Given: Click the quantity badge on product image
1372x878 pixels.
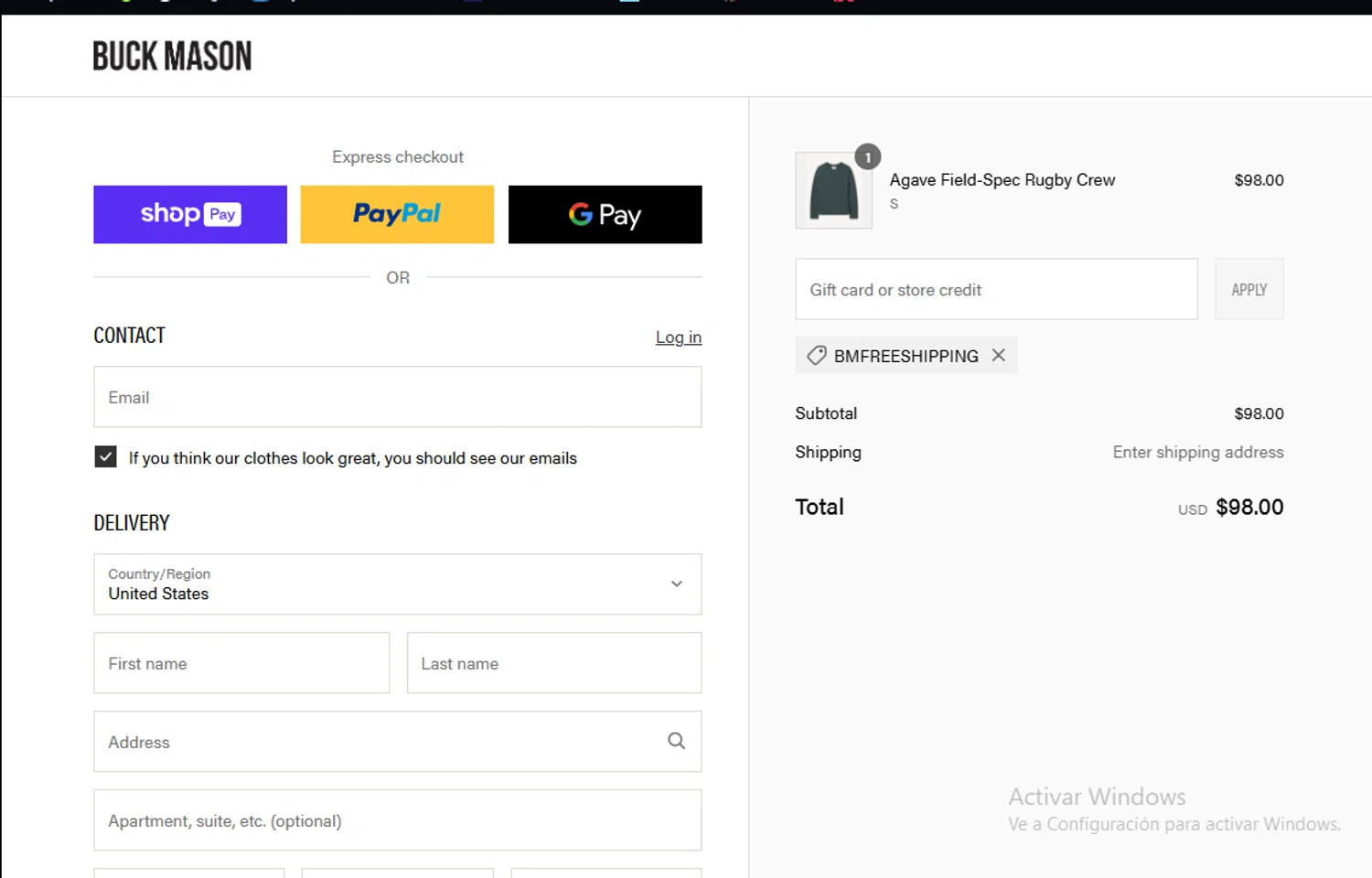Looking at the screenshot, I should [x=868, y=156].
